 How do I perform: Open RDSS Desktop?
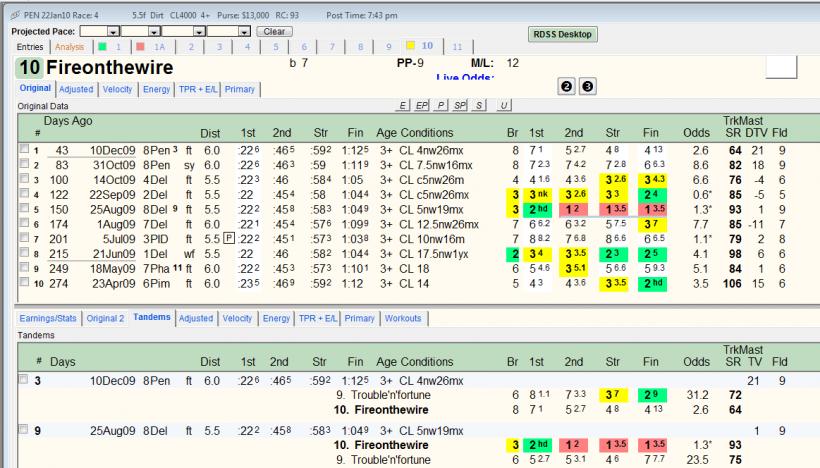pos(562,35)
